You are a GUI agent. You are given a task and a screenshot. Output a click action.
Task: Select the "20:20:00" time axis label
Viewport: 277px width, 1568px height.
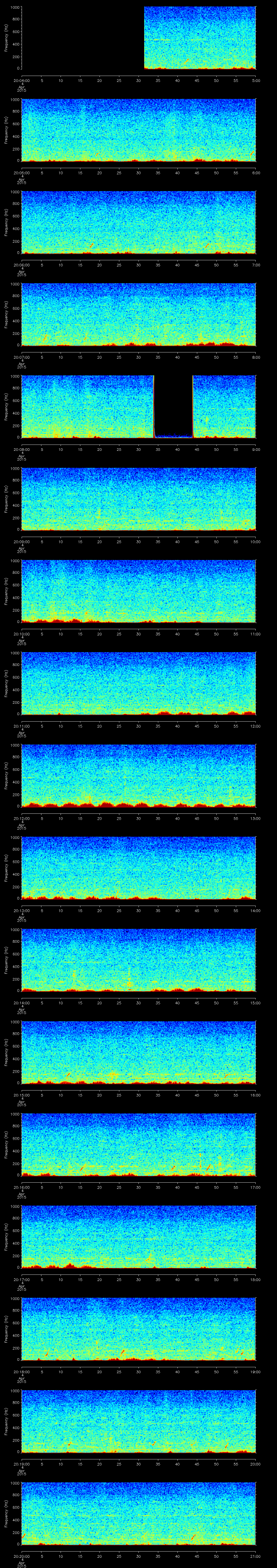point(21,1556)
